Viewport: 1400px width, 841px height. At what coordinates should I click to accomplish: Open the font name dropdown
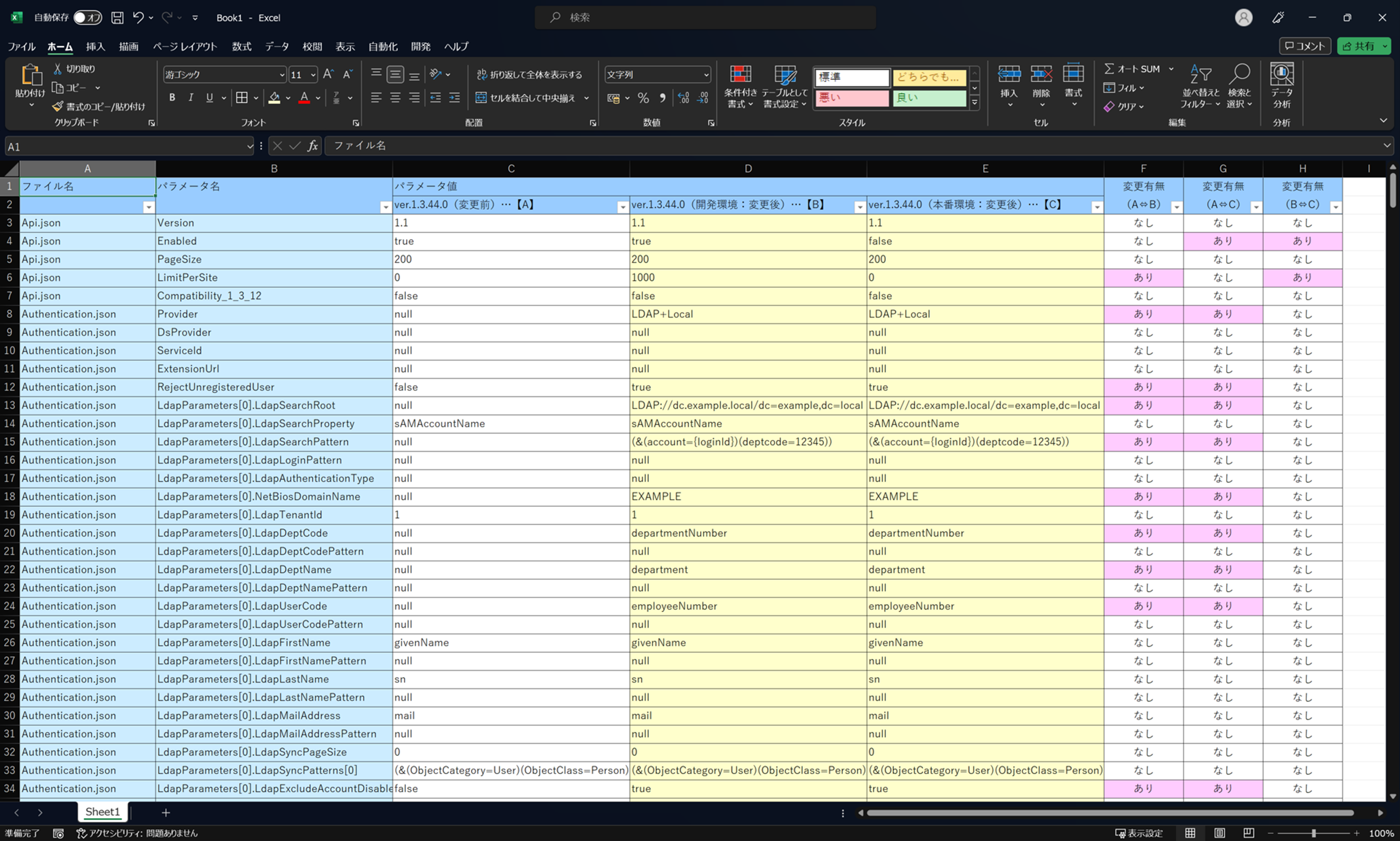click(282, 75)
